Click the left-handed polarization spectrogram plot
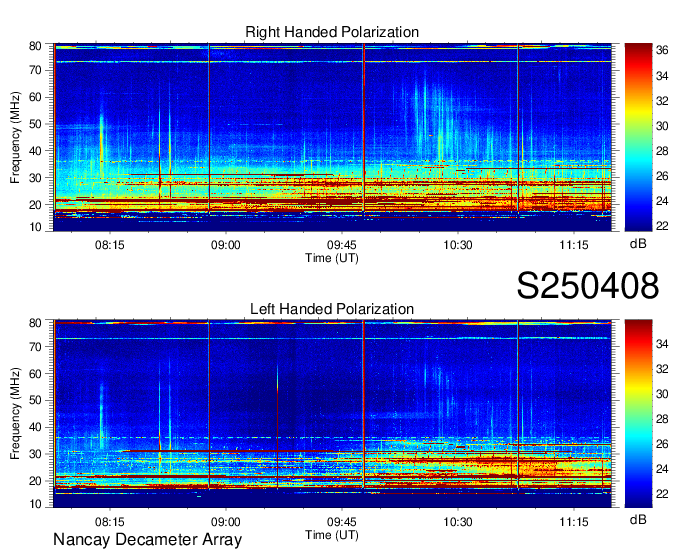 tap(333, 414)
